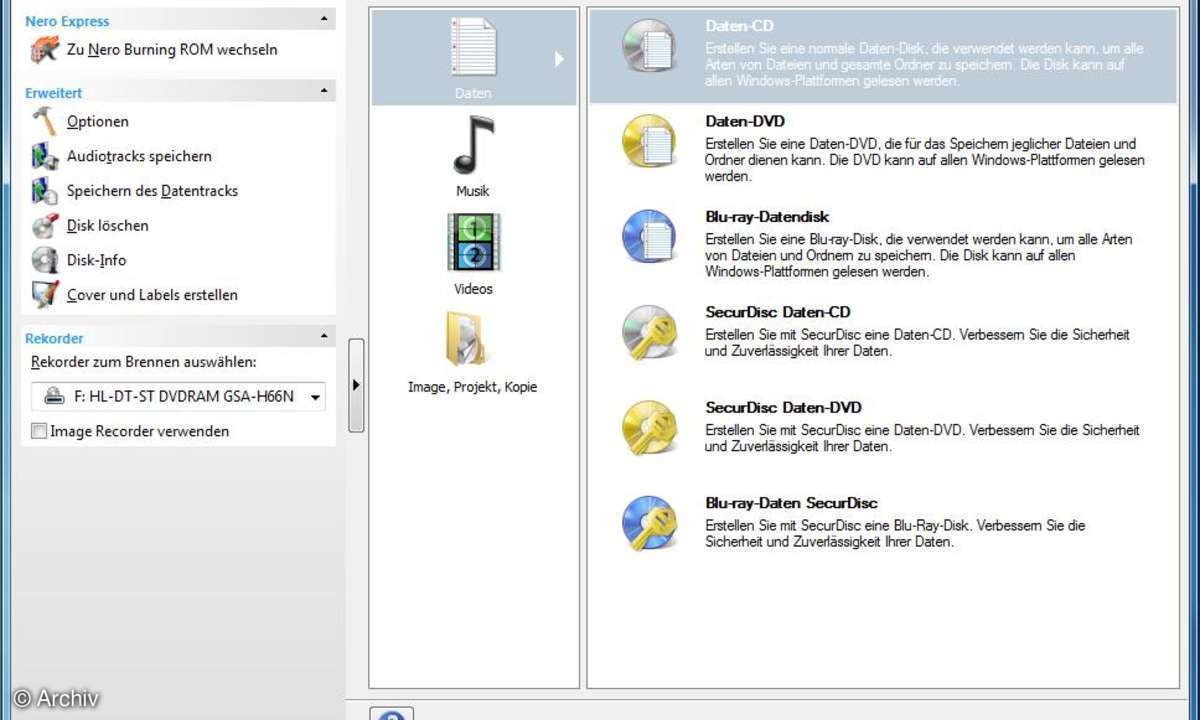Image resolution: width=1200 pixels, height=720 pixels.
Task: Click the Disk-Info disc icon
Action: [x=45, y=260]
